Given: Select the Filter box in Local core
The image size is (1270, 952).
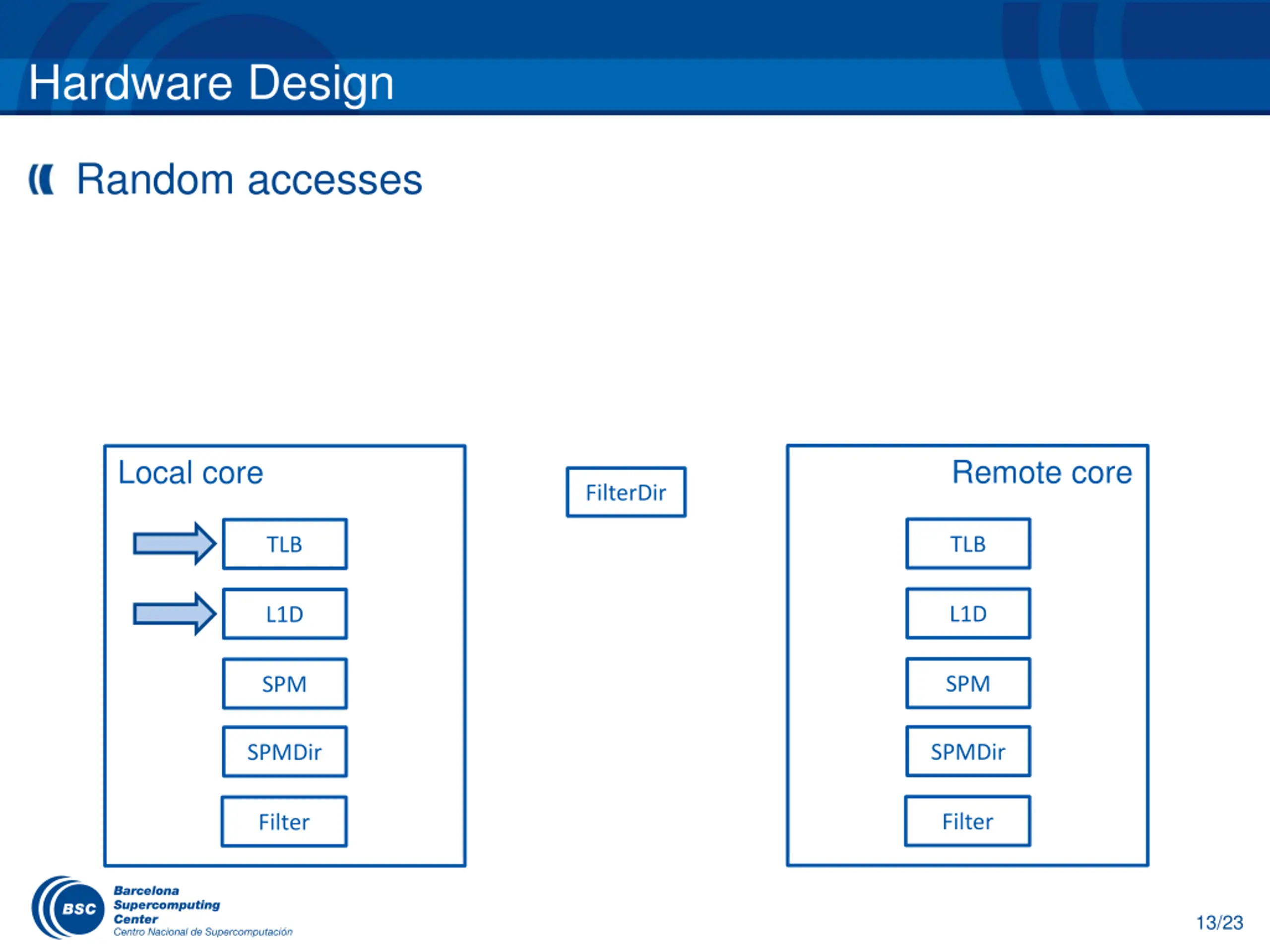Looking at the screenshot, I should click(284, 822).
